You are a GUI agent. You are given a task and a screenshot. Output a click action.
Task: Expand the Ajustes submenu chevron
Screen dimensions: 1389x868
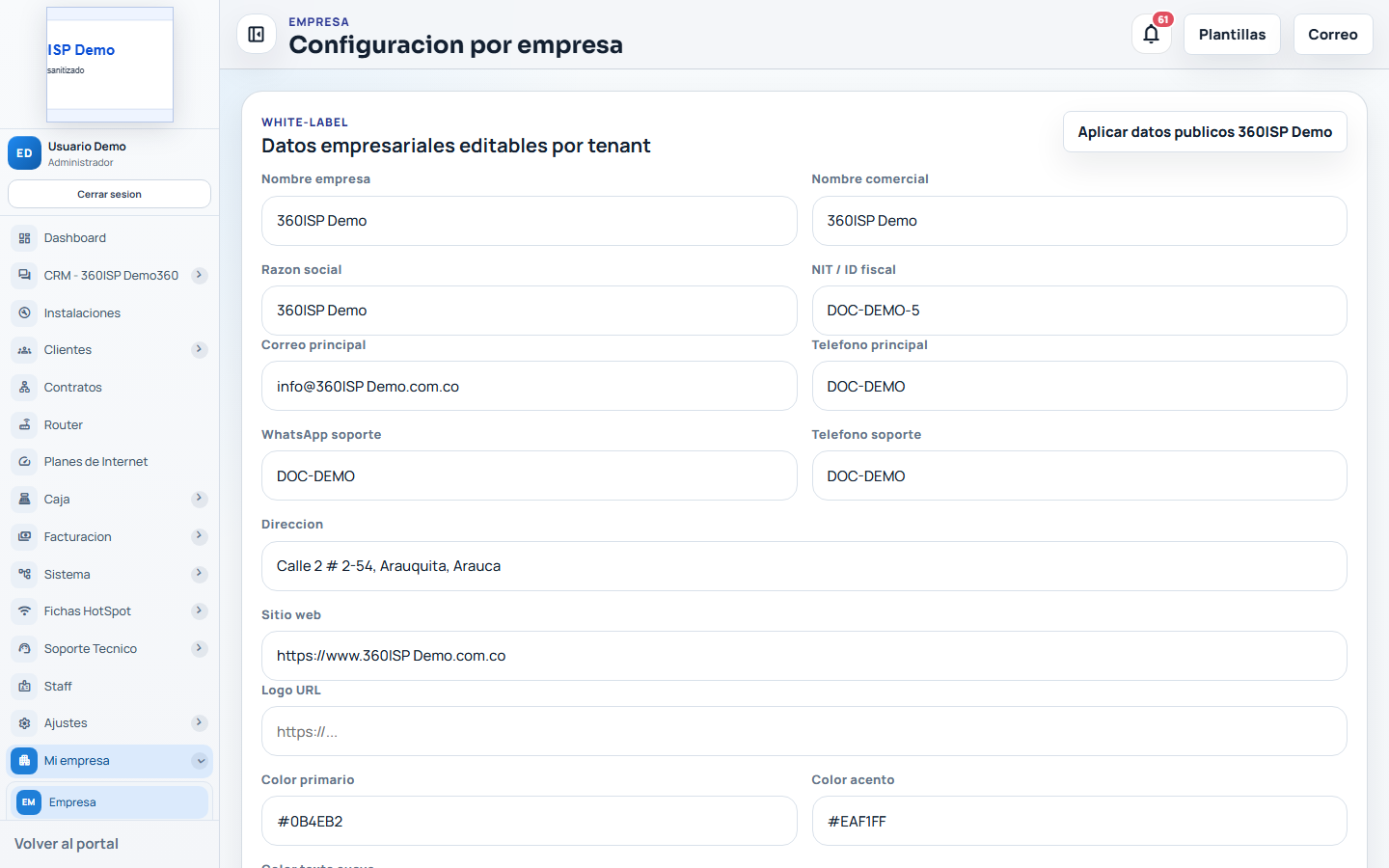tap(200, 723)
